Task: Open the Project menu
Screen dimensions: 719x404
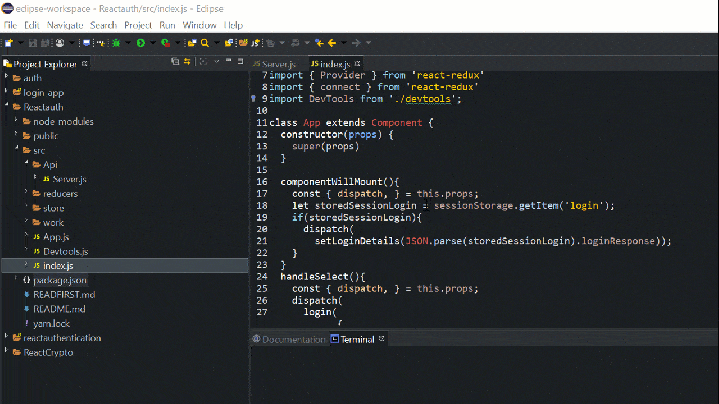Action: 138,25
